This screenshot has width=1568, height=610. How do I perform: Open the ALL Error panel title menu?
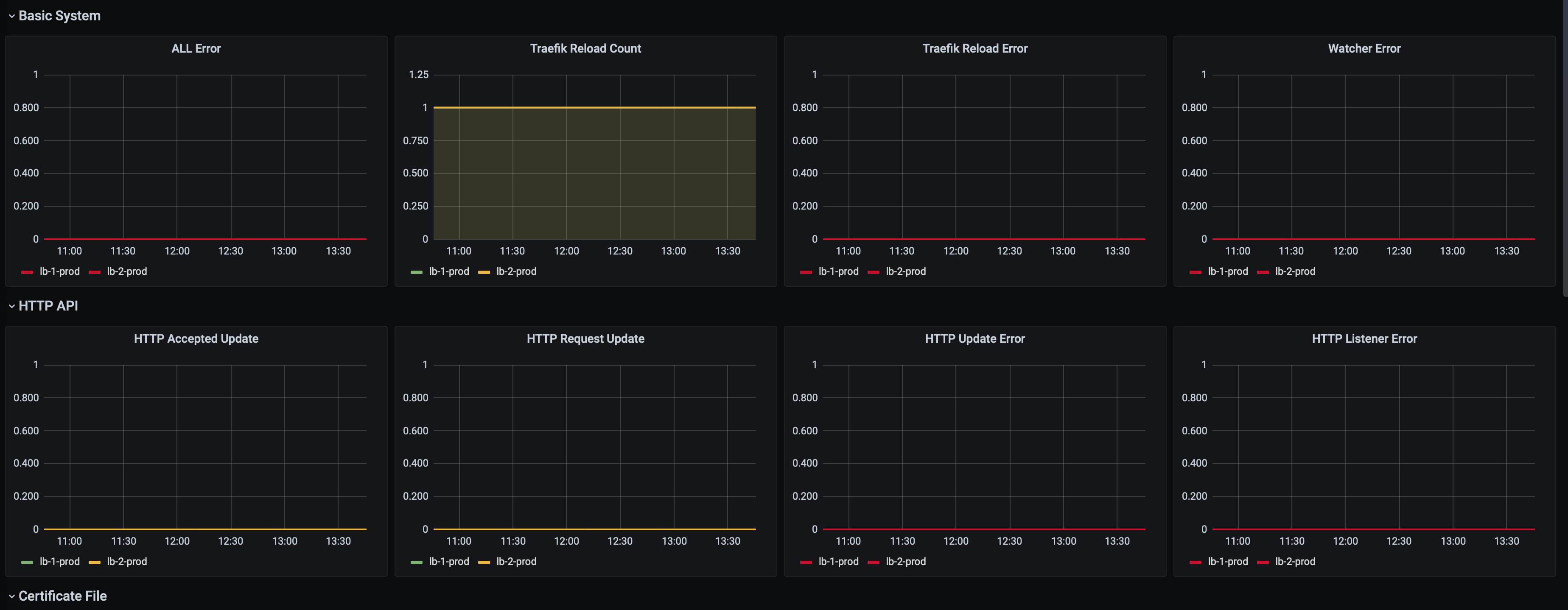coord(196,49)
